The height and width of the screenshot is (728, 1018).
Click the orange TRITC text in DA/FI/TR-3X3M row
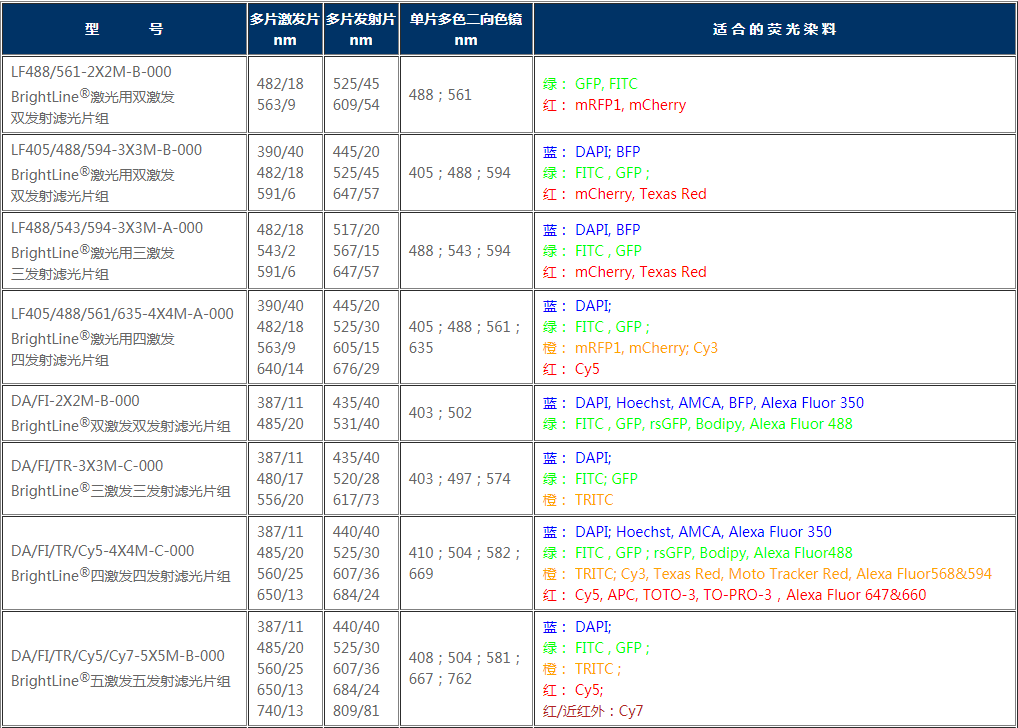click(x=594, y=500)
